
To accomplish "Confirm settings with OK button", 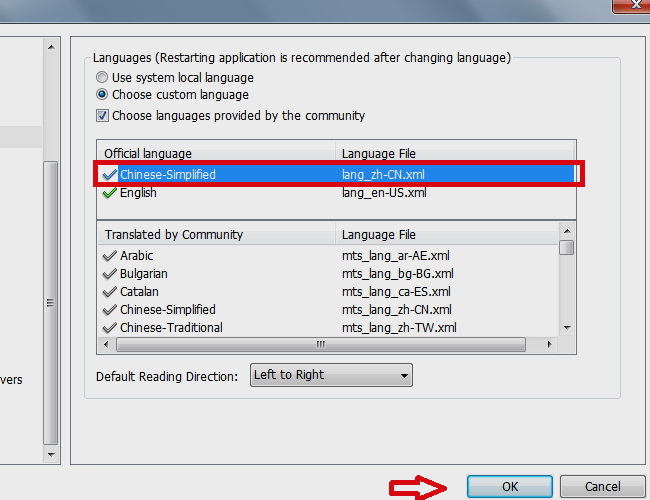I will 510,486.
